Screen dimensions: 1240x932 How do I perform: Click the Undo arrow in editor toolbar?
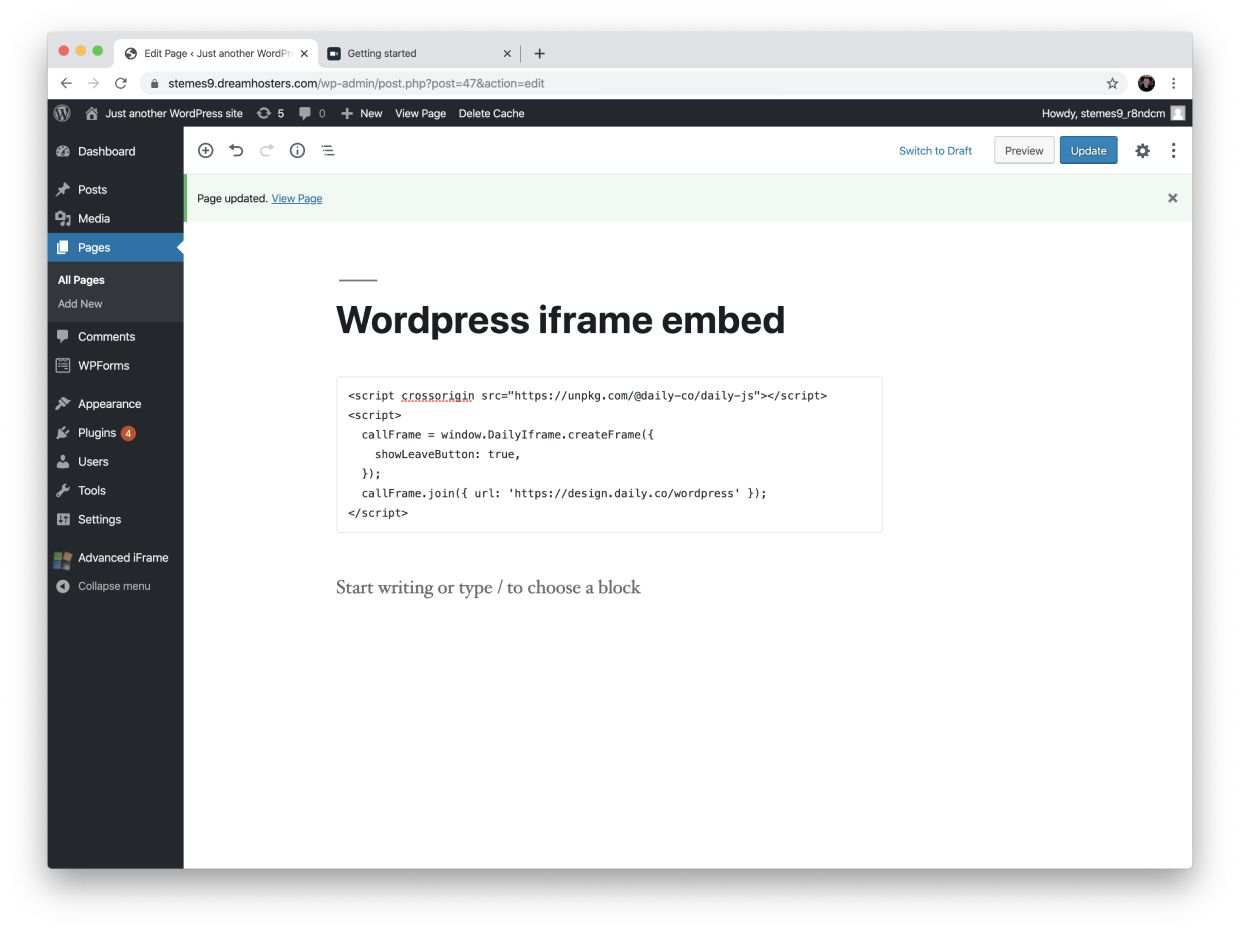236,150
